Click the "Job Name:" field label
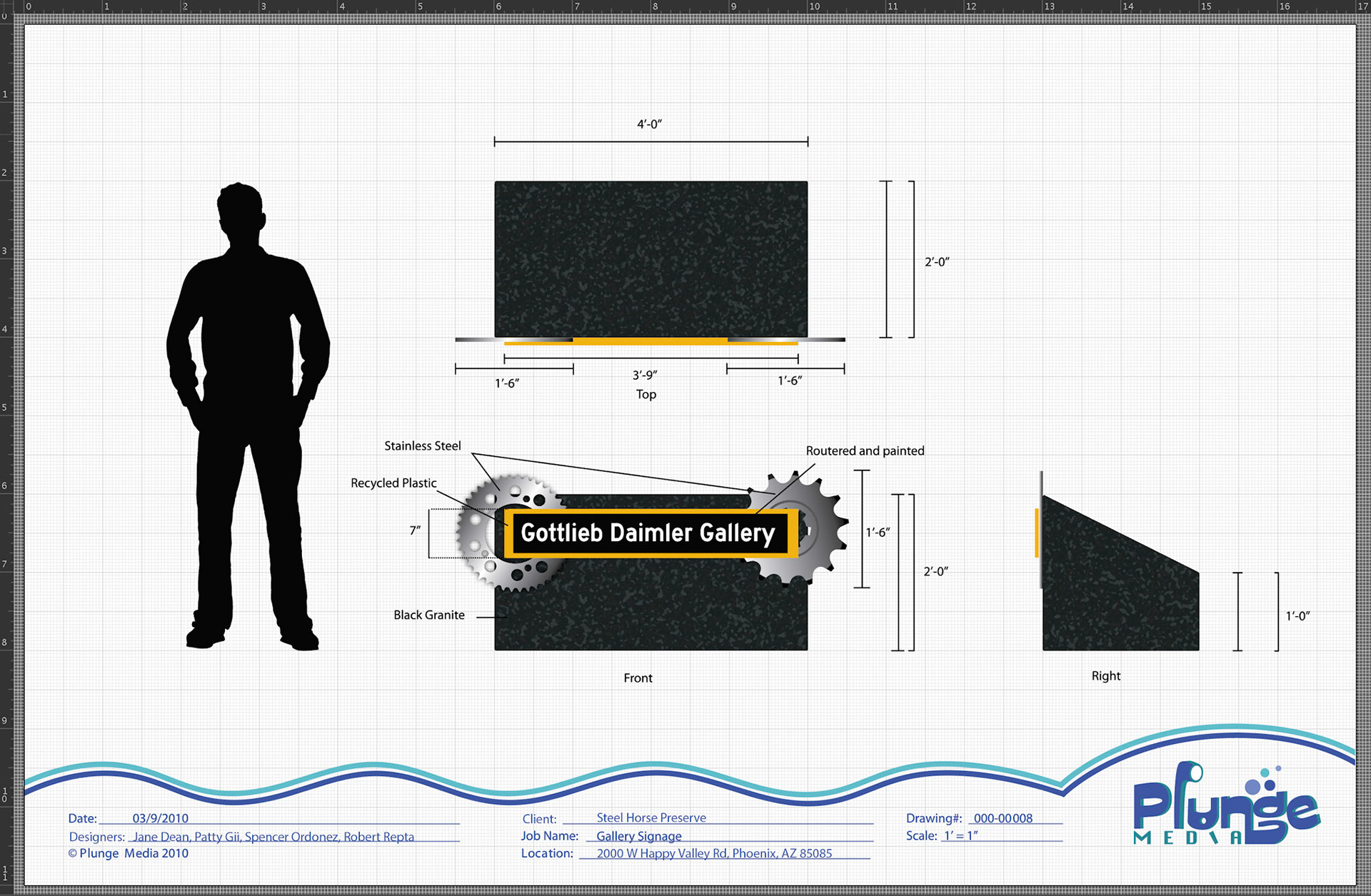 point(550,835)
